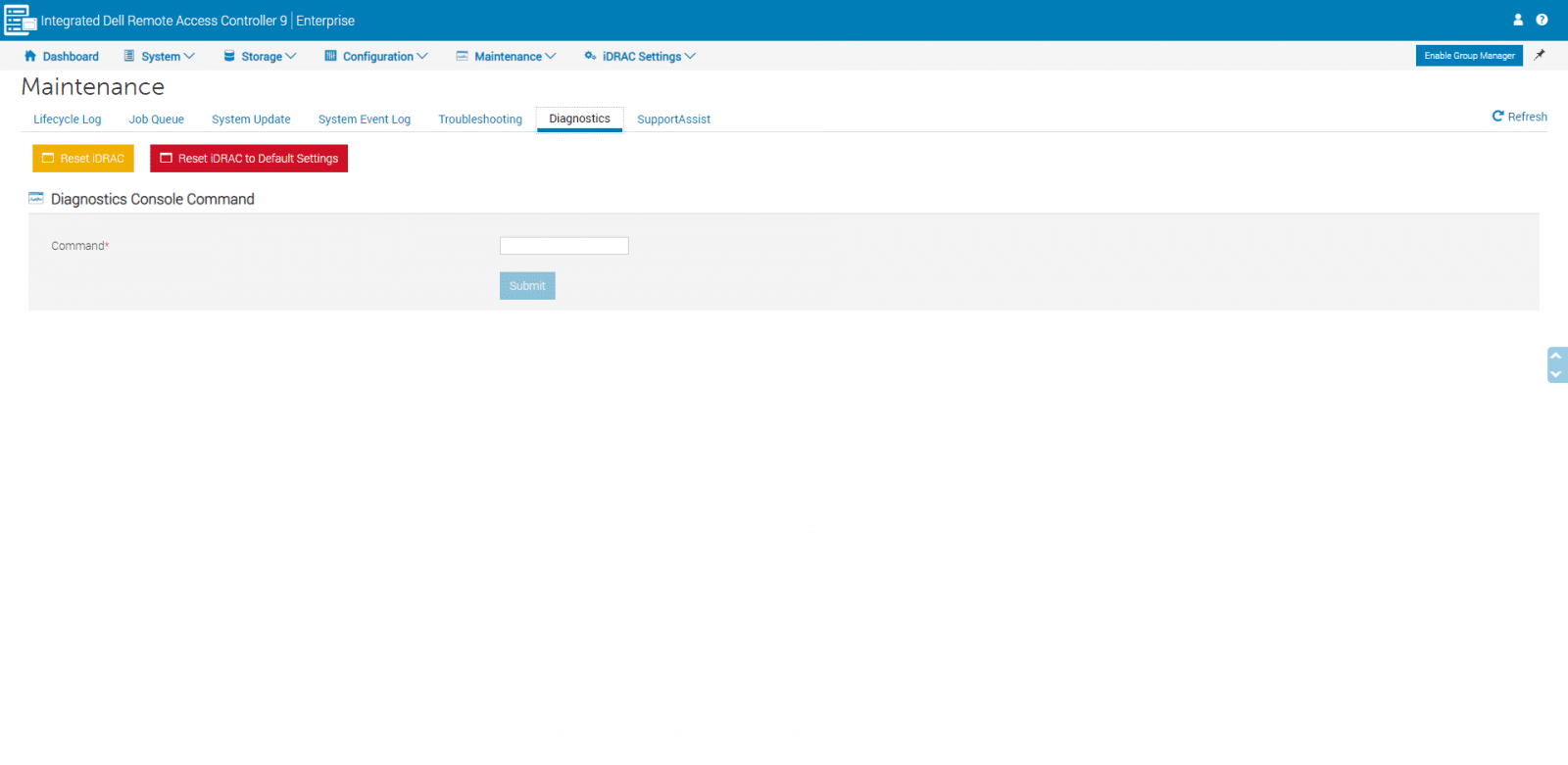Click the Diagnostics Console Command section icon
1568x765 pixels.
[x=36, y=198]
